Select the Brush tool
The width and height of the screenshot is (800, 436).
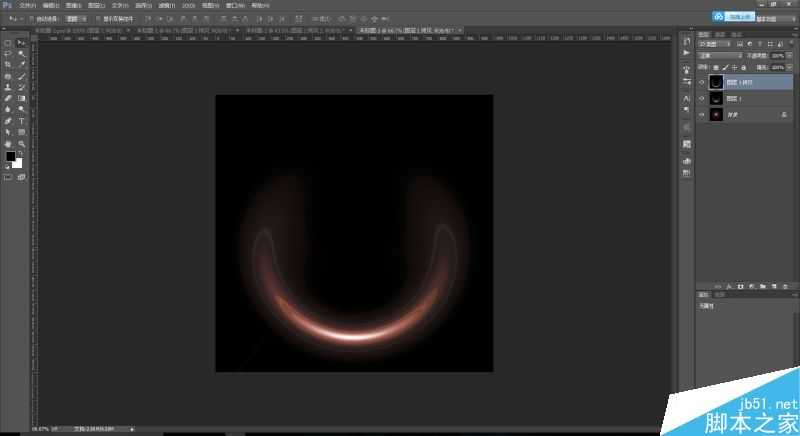pyautogui.click(x=21, y=76)
